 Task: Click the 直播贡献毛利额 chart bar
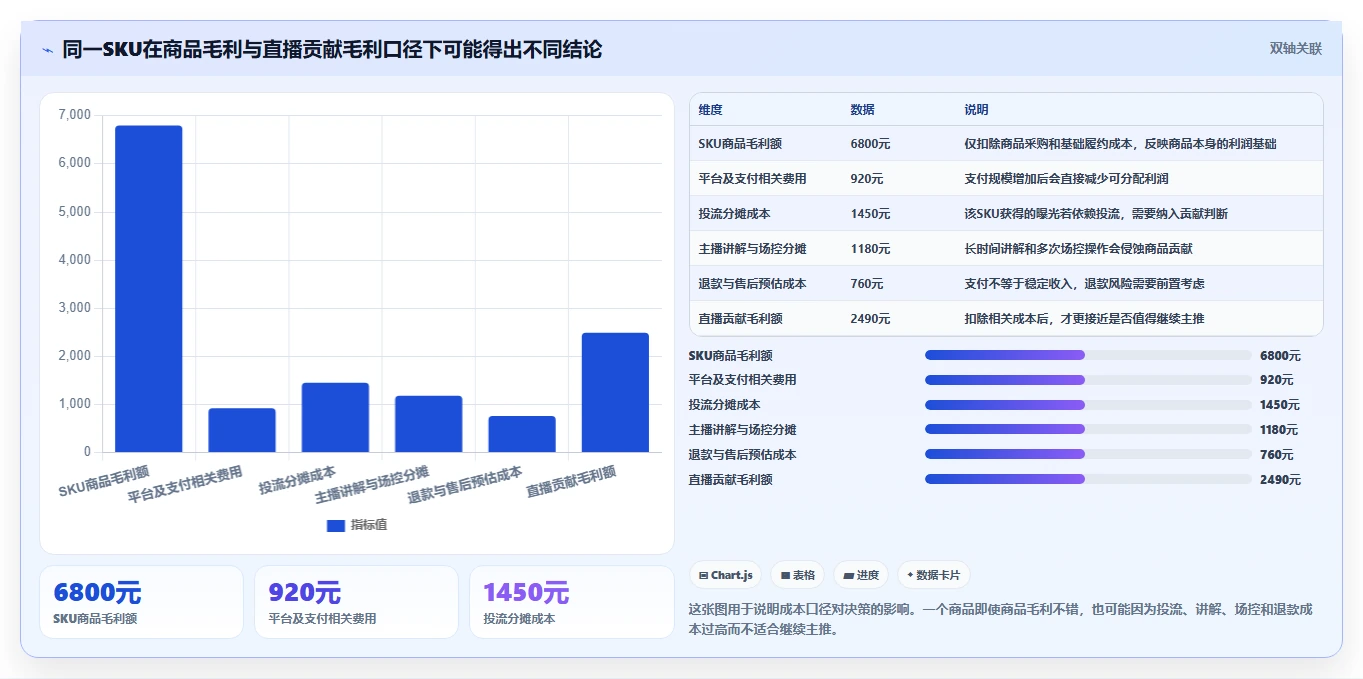pos(615,392)
